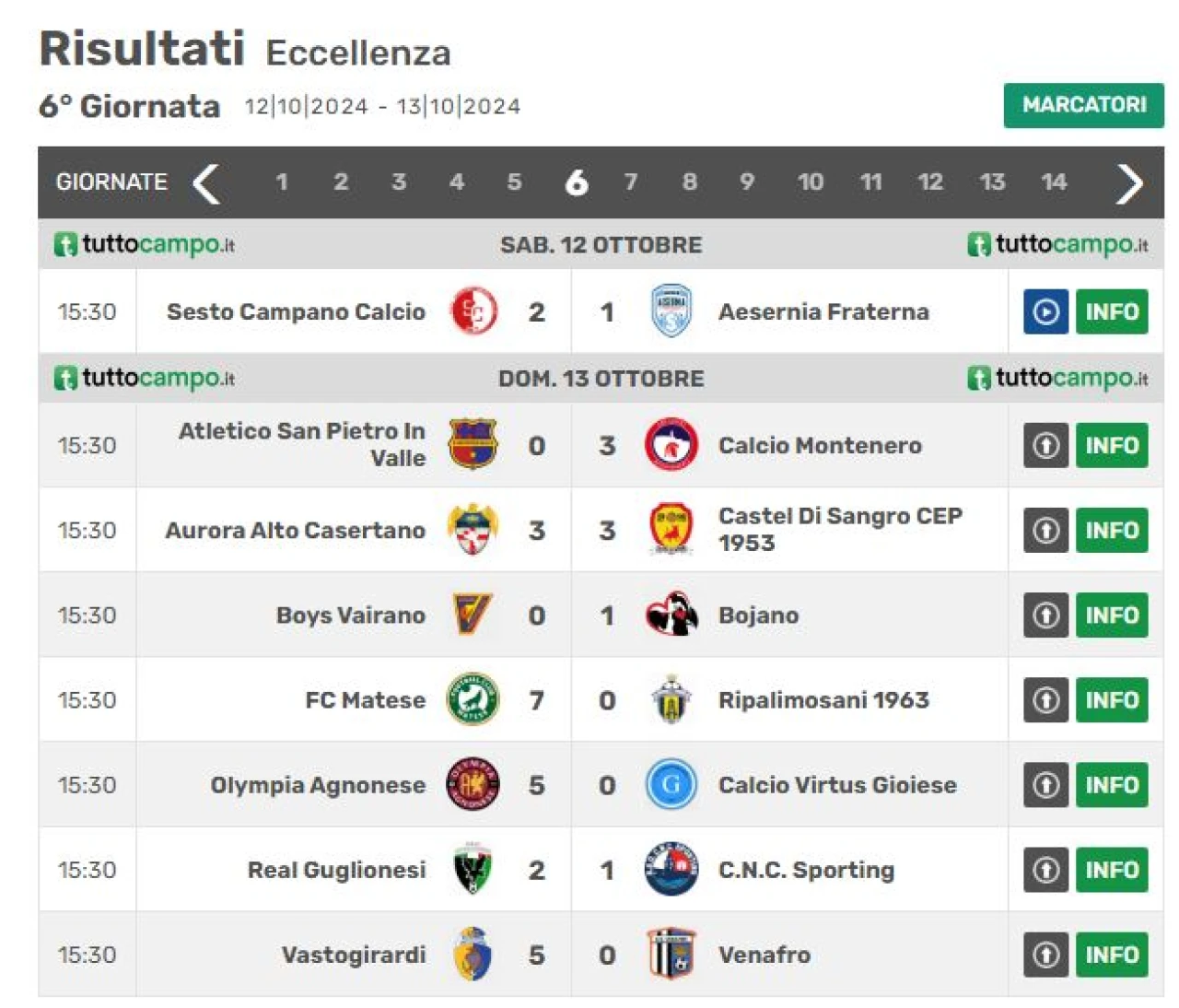Click Bojano team crest
The image size is (1179, 1008).
click(x=671, y=615)
